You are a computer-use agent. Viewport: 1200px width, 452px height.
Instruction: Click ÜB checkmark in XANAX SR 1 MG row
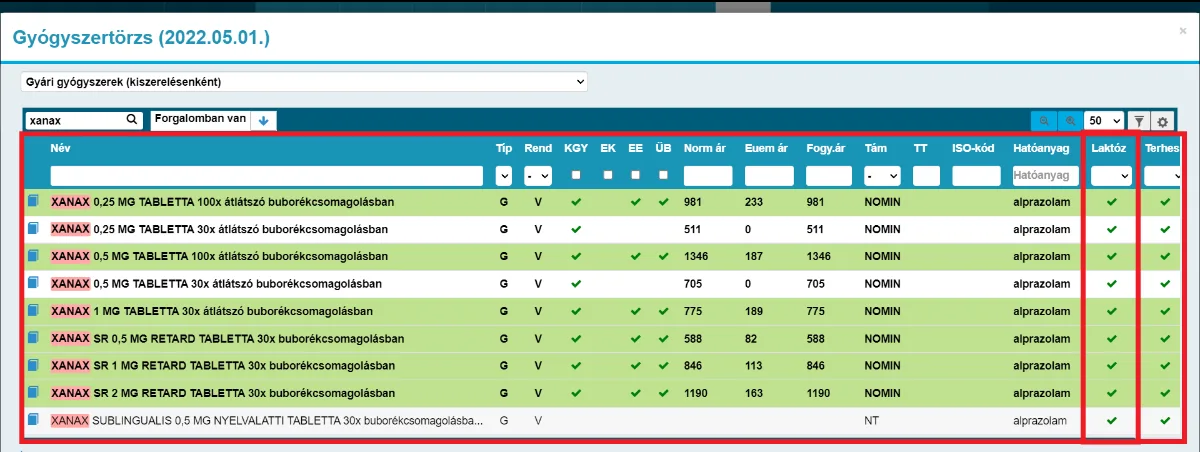click(x=662, y=366)
